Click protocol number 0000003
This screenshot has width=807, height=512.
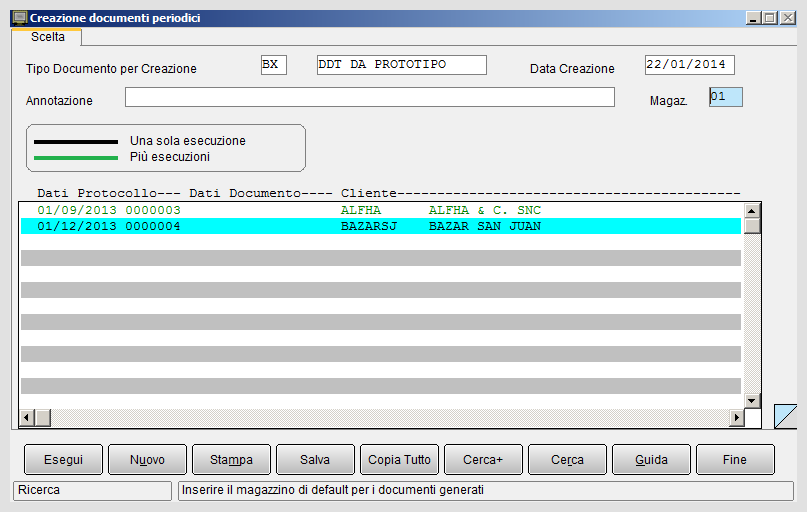(153, 210)
